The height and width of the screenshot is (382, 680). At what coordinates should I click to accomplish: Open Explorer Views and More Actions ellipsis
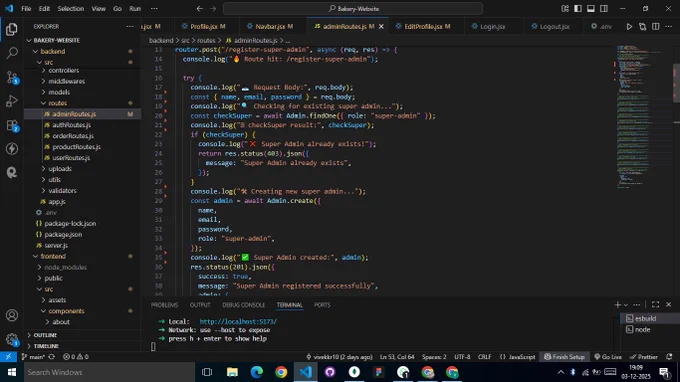point(130,26)
